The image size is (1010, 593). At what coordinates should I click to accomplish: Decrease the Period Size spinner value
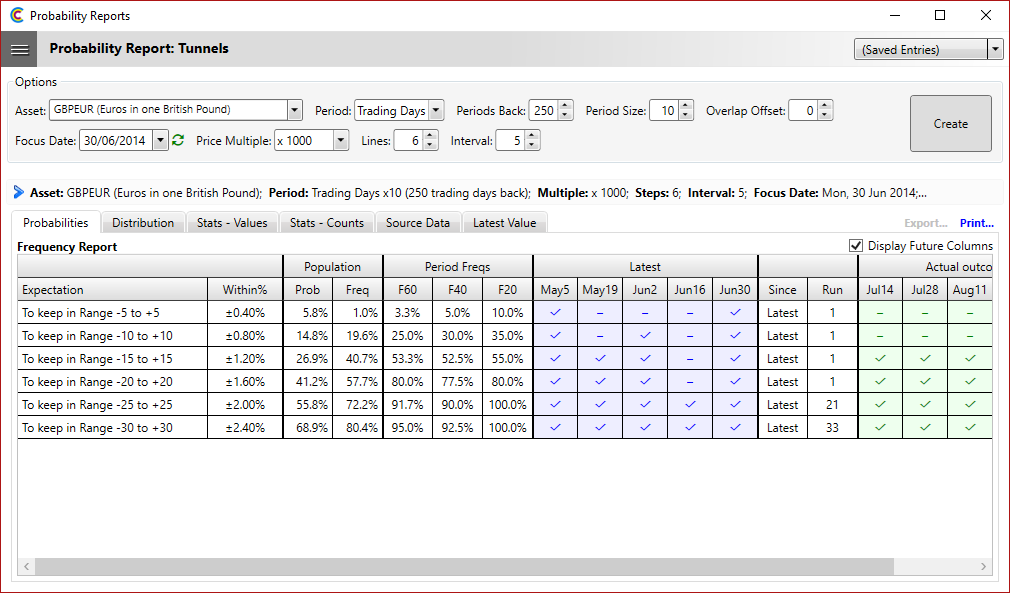[x=685, y=115]
